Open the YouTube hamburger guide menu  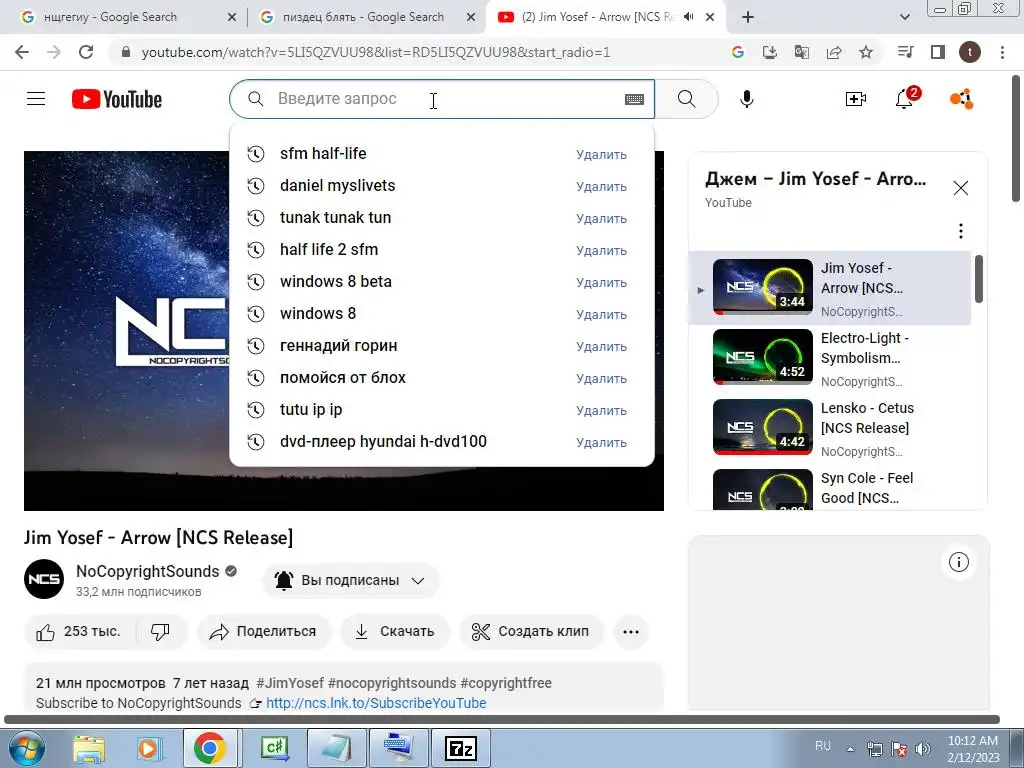pos(36,99)
